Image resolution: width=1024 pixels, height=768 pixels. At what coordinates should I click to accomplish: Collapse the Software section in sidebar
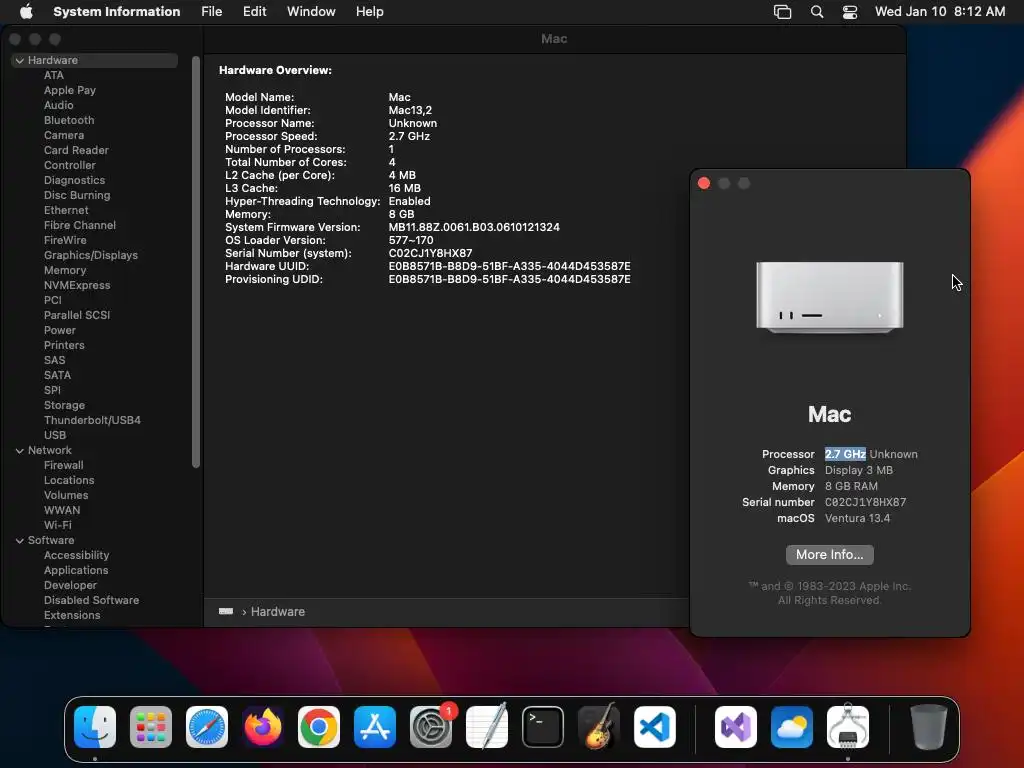point(20,541)
